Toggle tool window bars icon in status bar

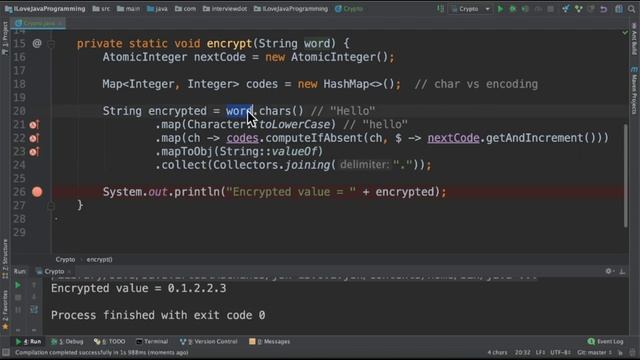tap(5, 353)
